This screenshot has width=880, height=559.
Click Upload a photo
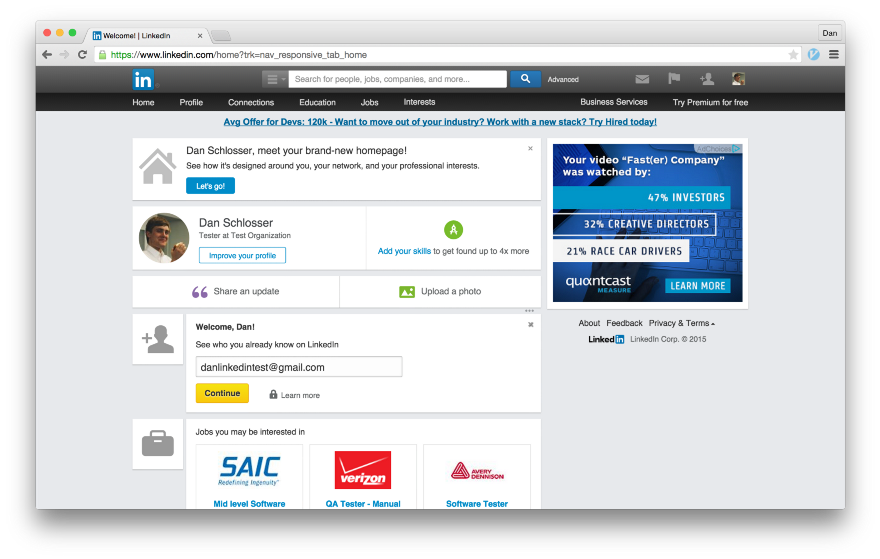click(451, 291)
